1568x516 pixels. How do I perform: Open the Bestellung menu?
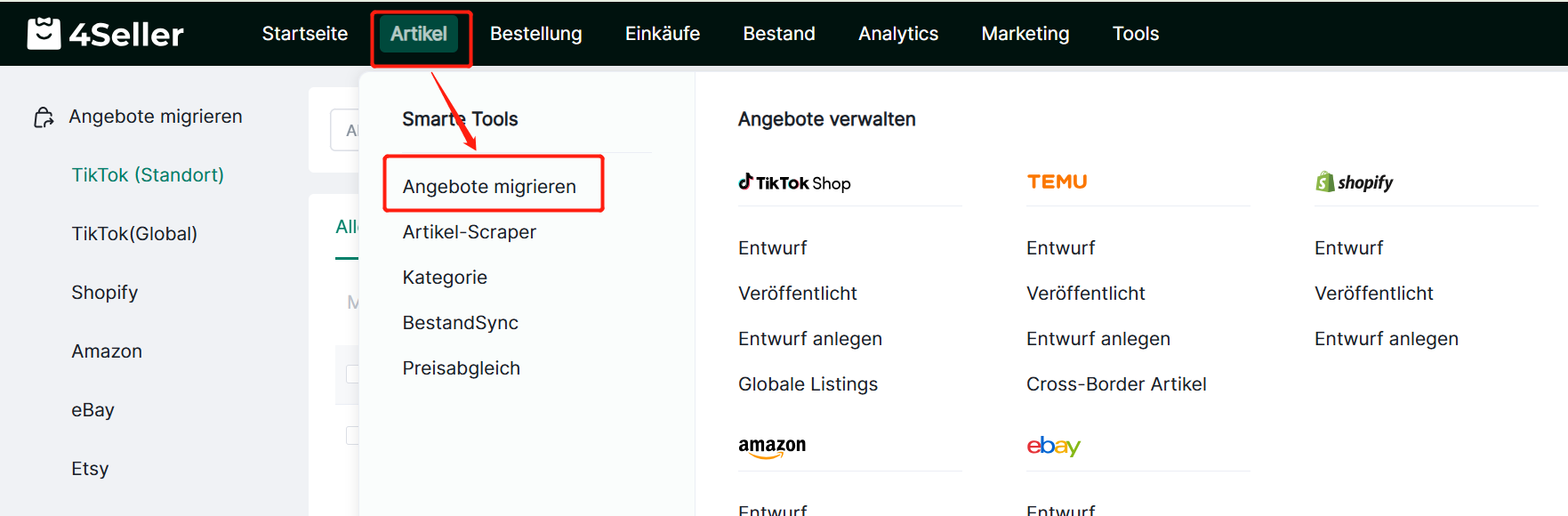point(535,34)
